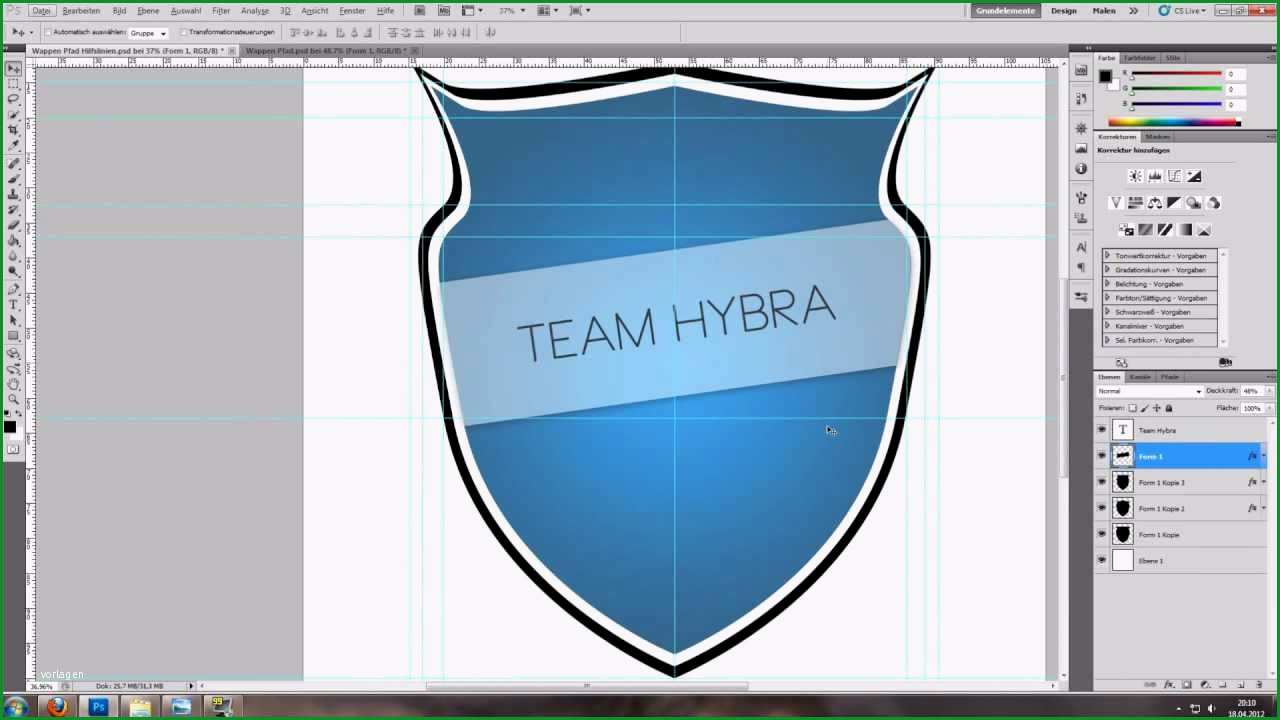Select the Brush tool
The image size is (1280, 720).
point(14,179)
